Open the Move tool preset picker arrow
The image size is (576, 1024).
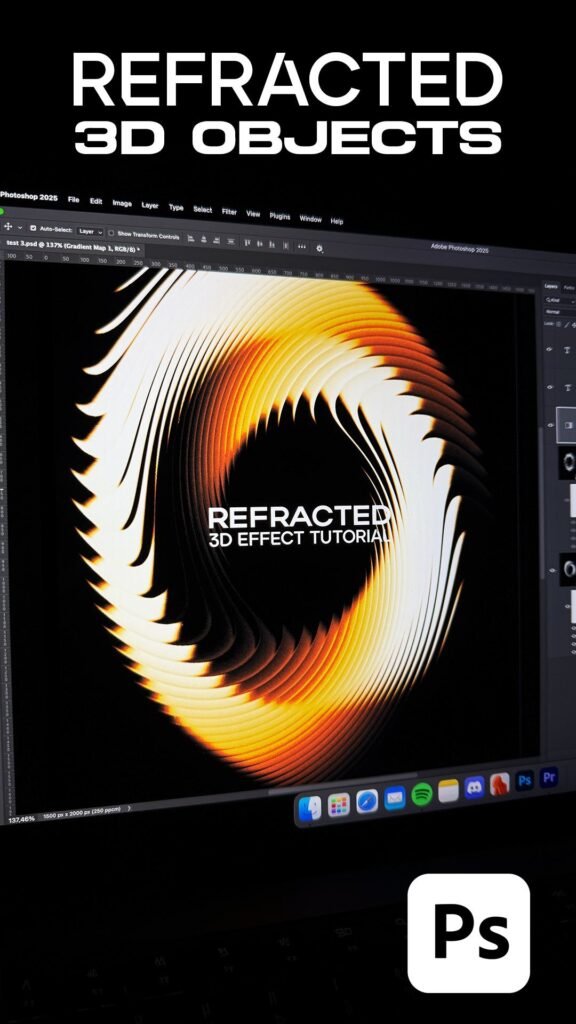pyautogui.click(x=20, y=227)
